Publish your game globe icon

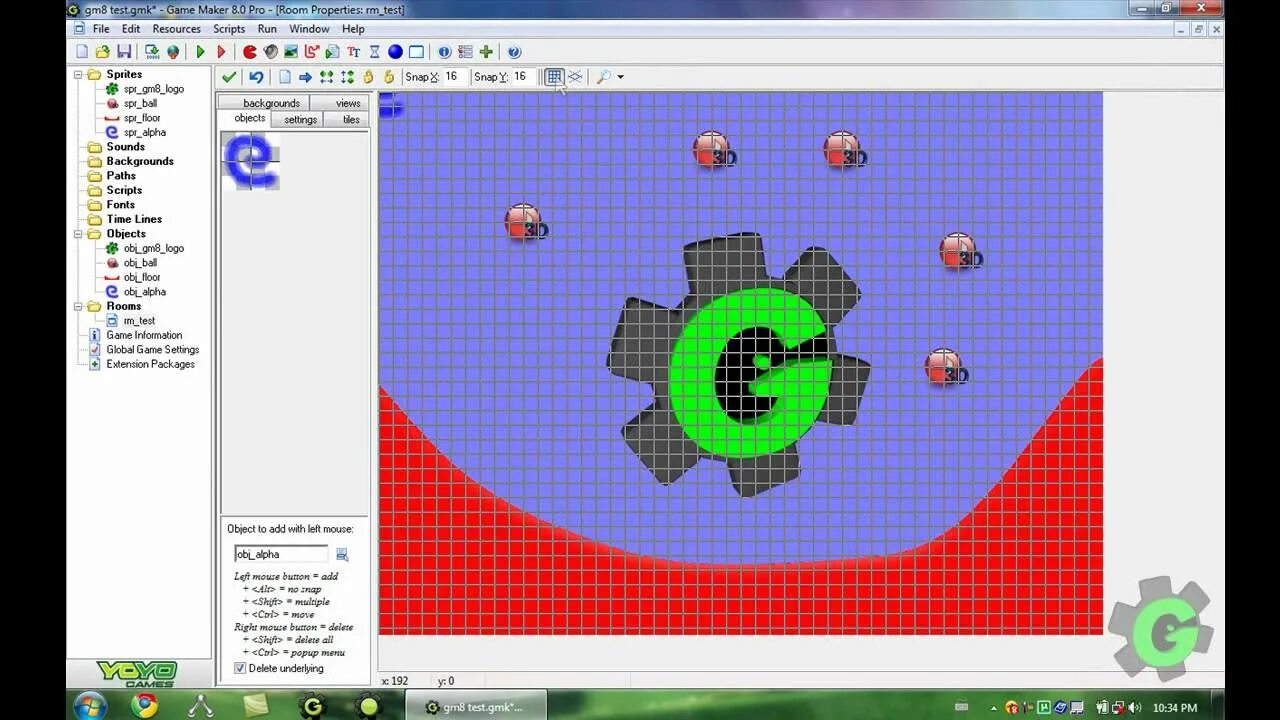pyautogui.click(x=173, y=52)
